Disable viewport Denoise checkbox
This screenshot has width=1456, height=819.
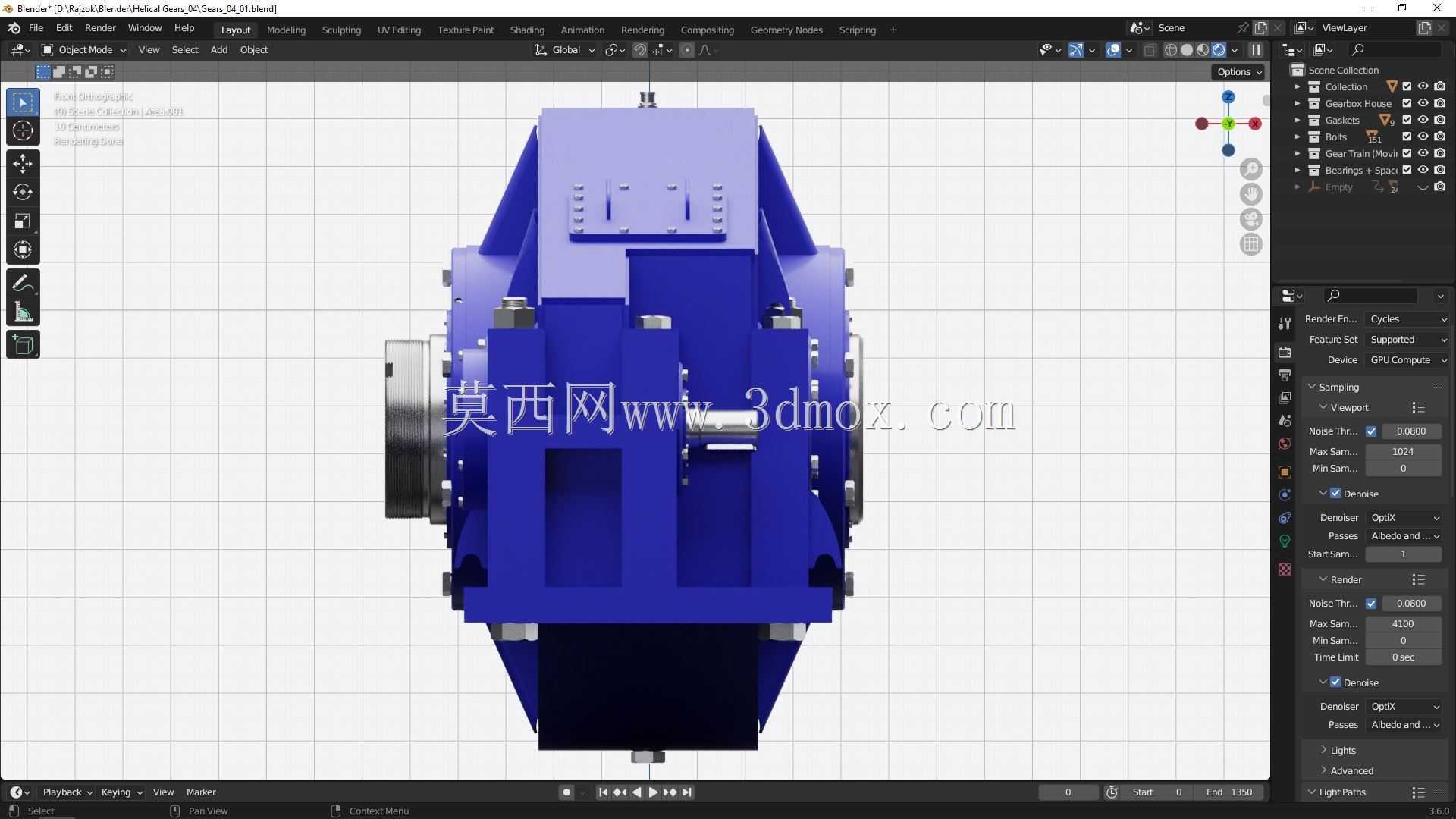click(x=1335, y=493)
